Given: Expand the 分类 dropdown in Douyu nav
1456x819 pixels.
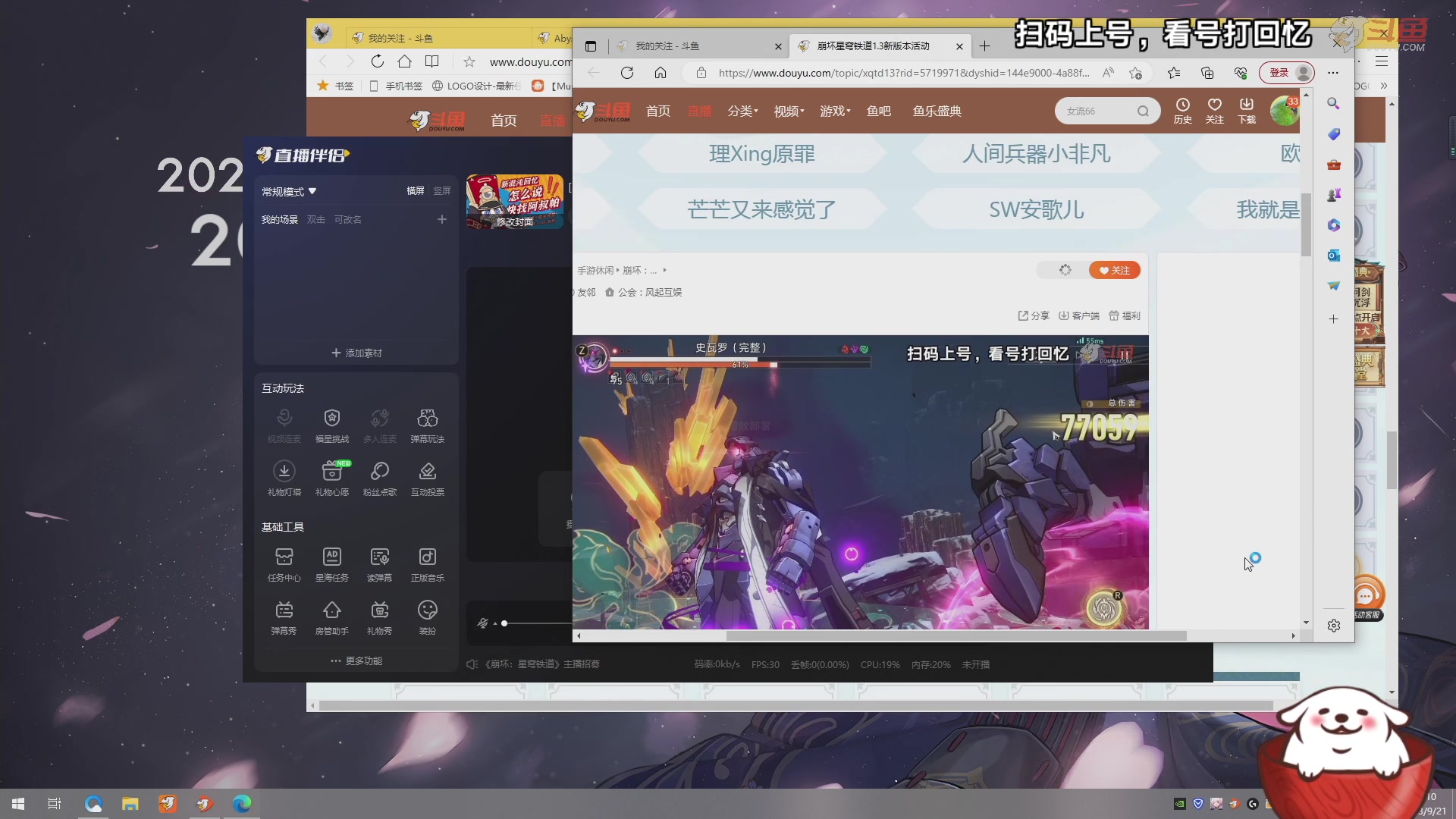Looking at the screenshot, I should pyautogui.click(x=742, y=111).
